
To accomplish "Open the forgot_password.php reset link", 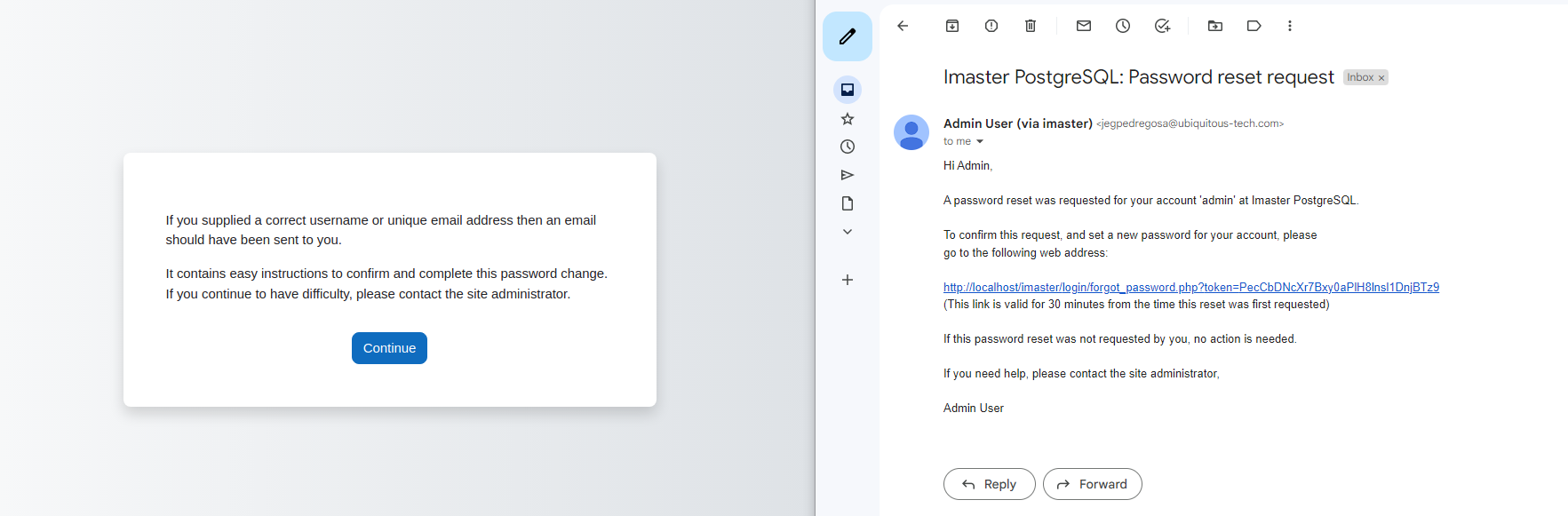I will point(1191,287).
